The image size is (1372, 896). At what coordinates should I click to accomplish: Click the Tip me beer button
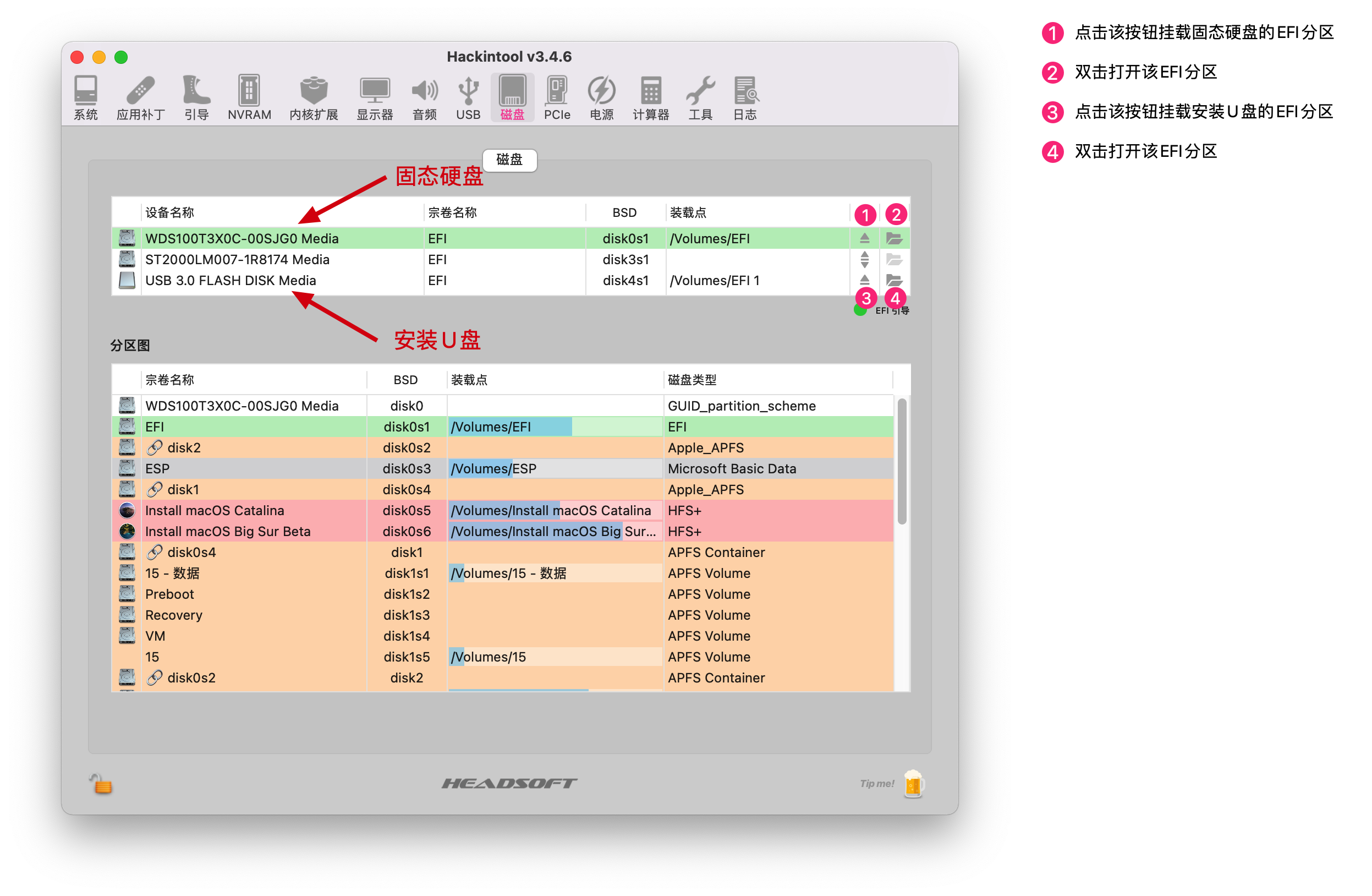tap(913, 784)
